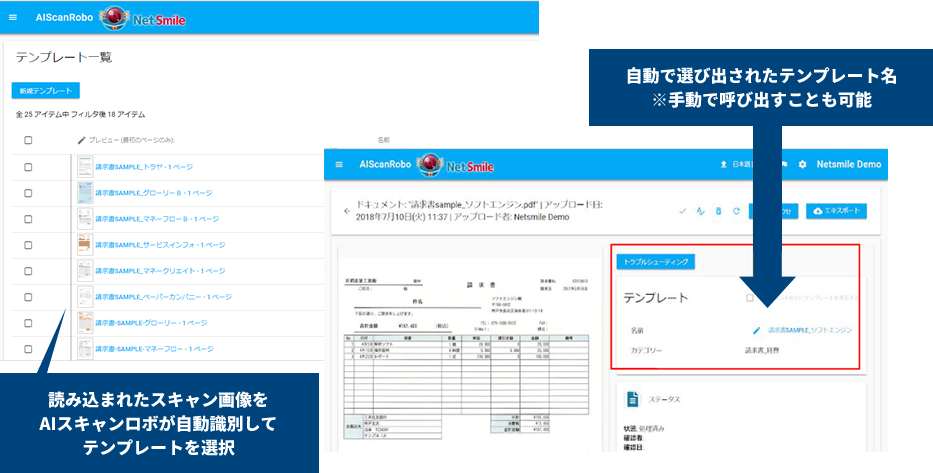The height and width of the screenshot is (473, 933).
Task: Open the hamburger menu in the document detail window
Action: click(x=339, y=164)
